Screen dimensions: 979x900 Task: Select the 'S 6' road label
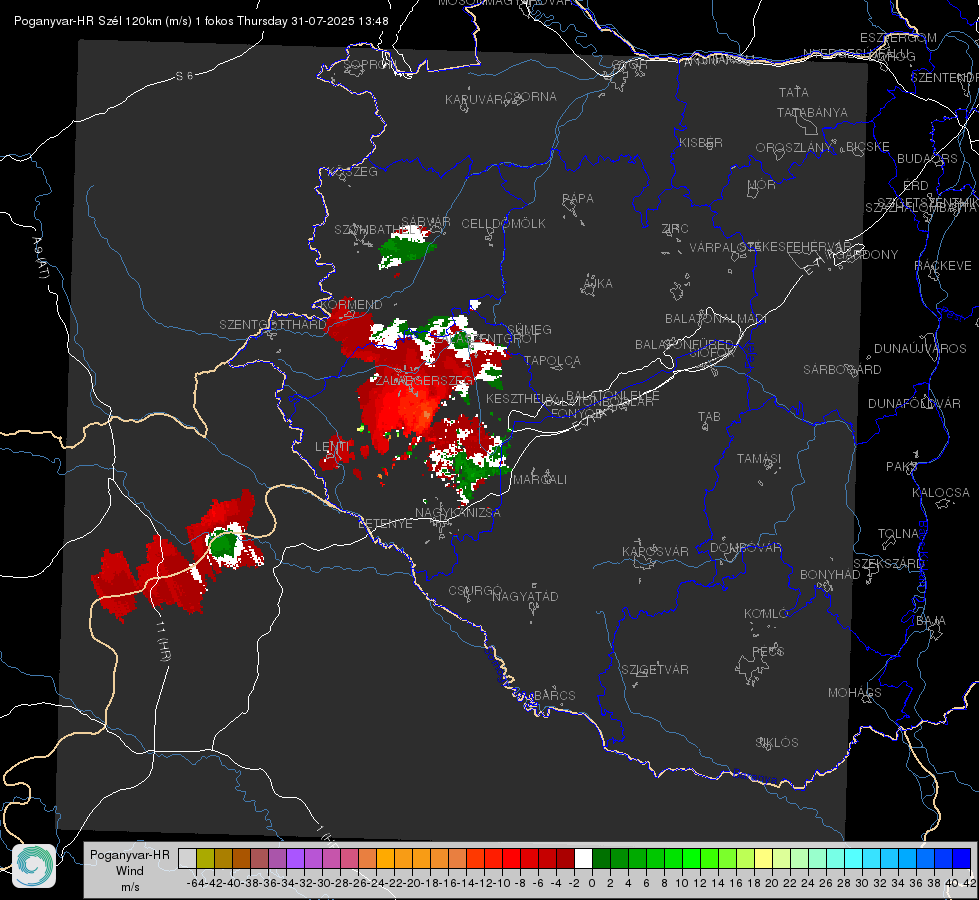[184, 76]
